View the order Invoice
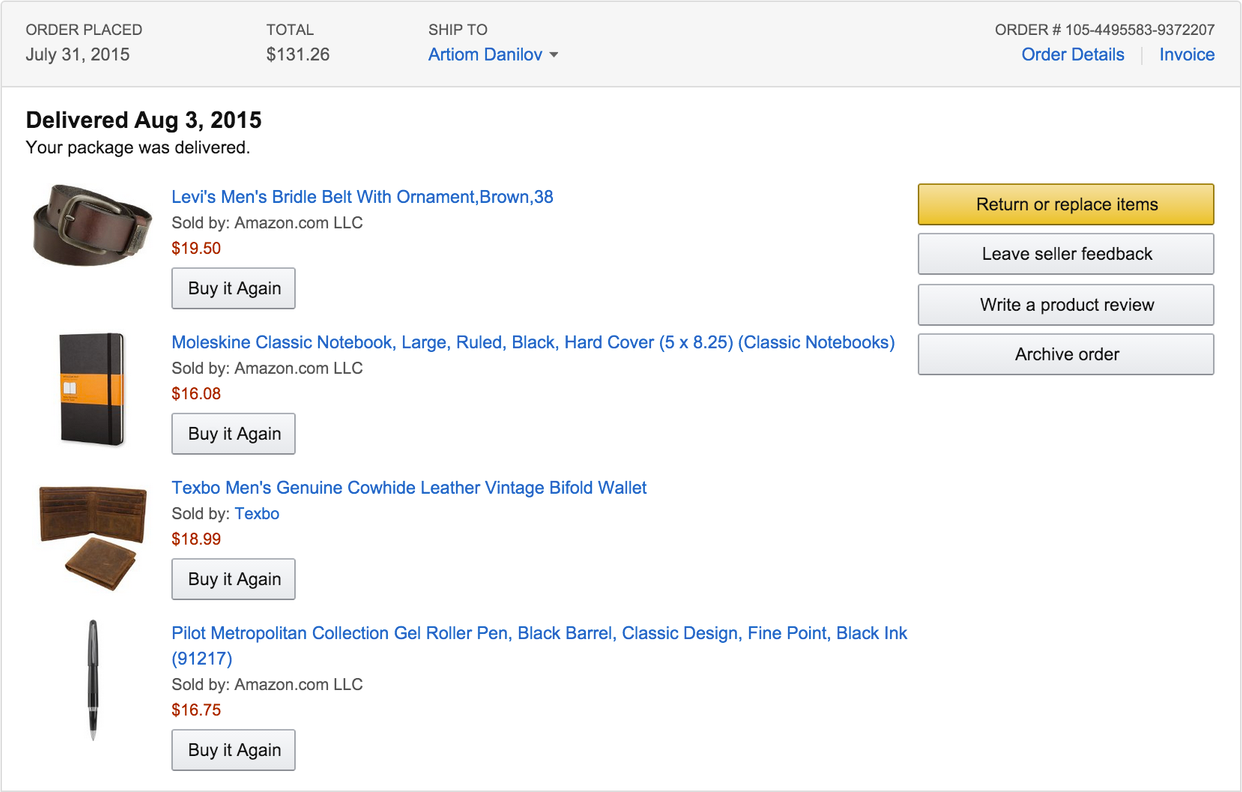This screenshot has height=792, width=1242. coord(1186,55)
